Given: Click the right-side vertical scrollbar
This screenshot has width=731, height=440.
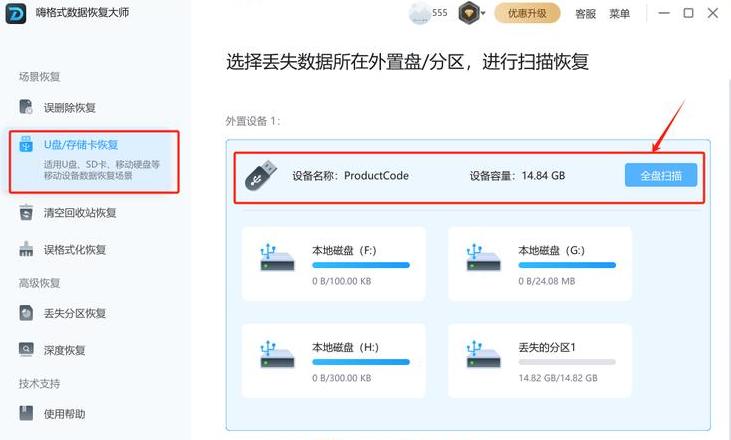Looking at the screenshot, I should coord(728,259).
